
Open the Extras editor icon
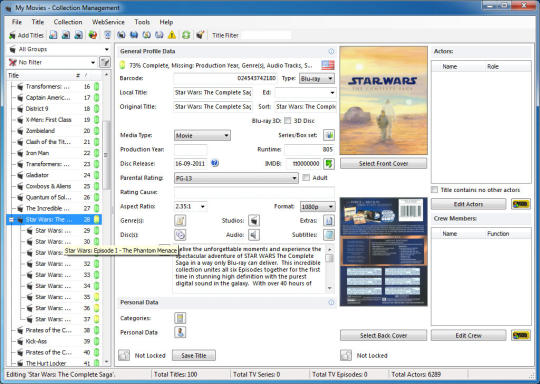[329, 220]
